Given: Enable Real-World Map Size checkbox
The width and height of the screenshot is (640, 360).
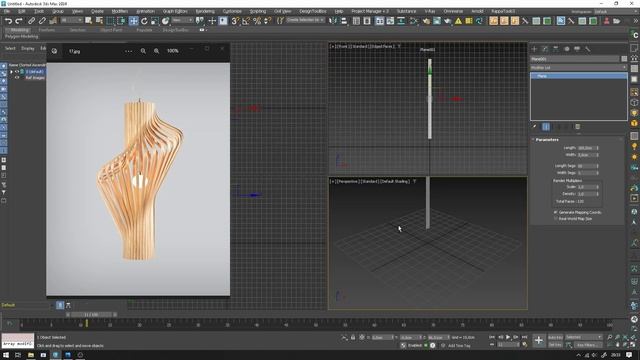Looking at the screenshot, I should (x=556, y=219).
